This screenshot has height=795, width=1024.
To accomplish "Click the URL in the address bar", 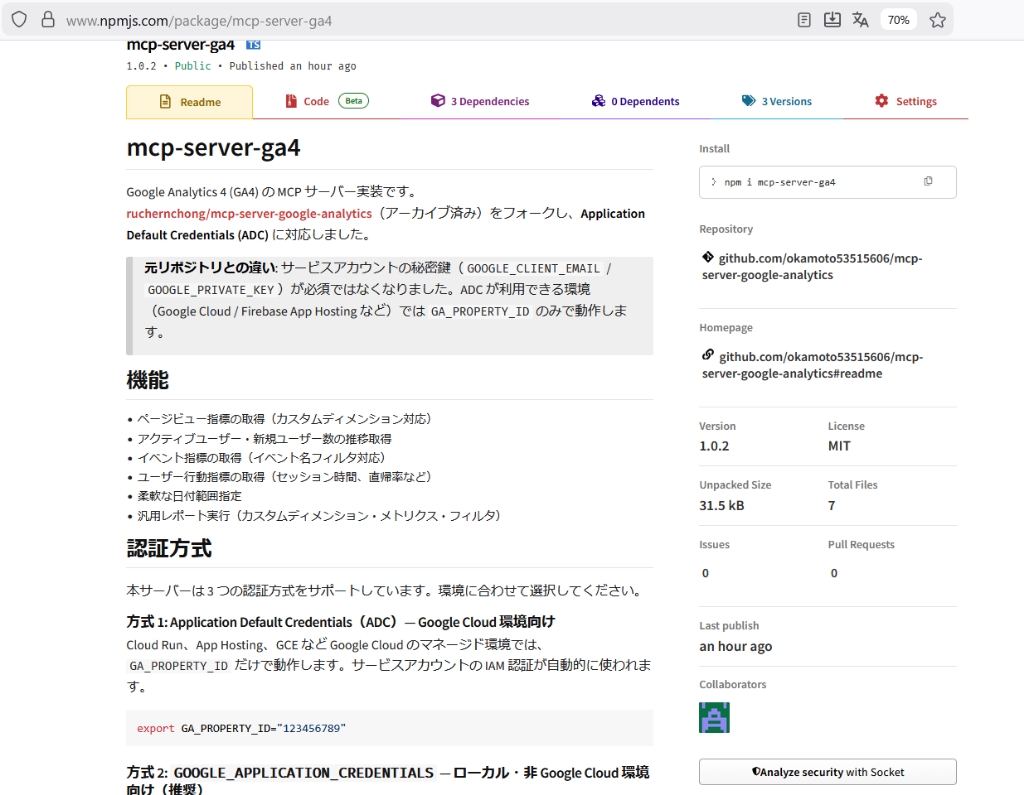I will 199,21.
